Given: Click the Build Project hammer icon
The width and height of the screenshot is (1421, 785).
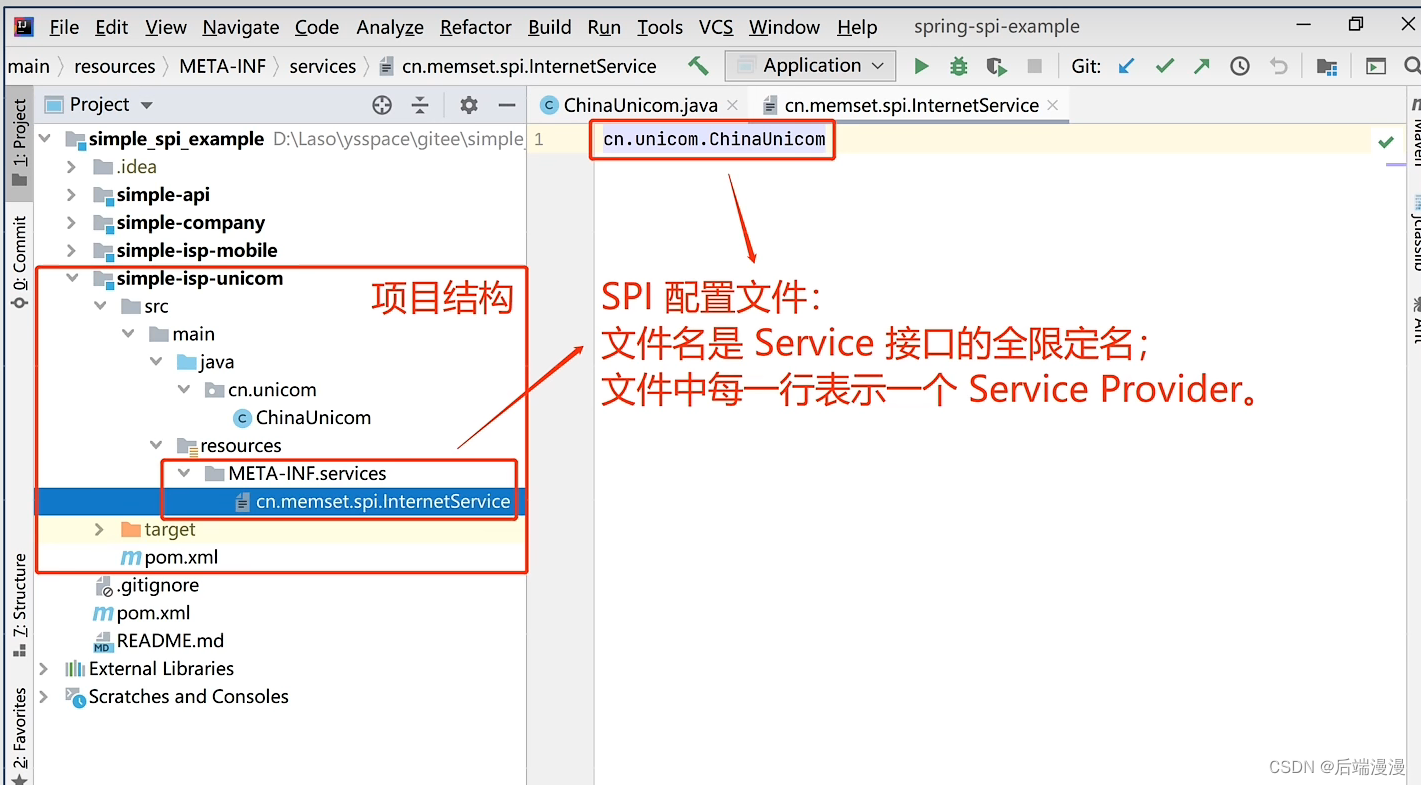Looking at the screenshot, I should 698,66.
